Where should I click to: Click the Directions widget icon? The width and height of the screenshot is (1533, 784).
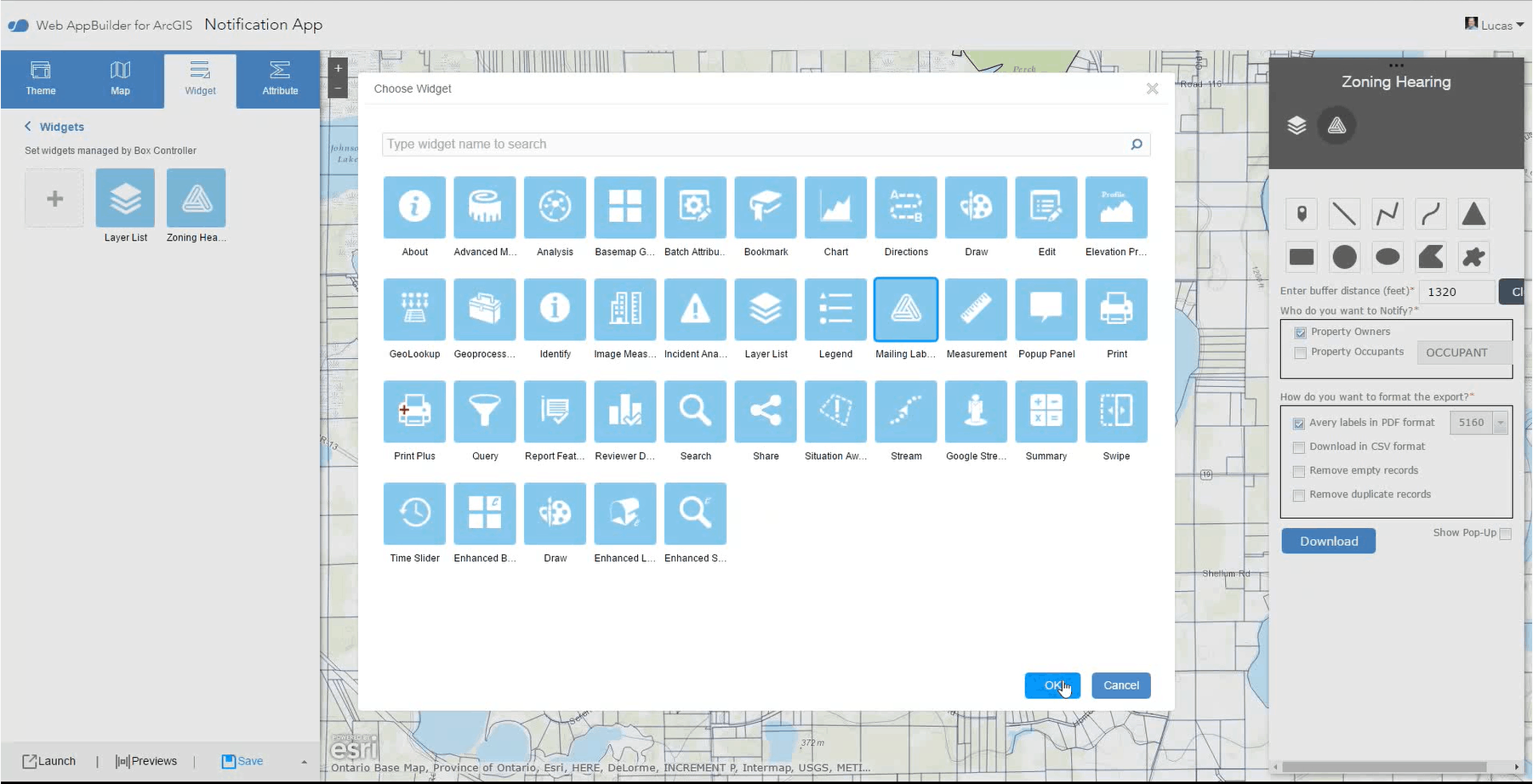906,207
